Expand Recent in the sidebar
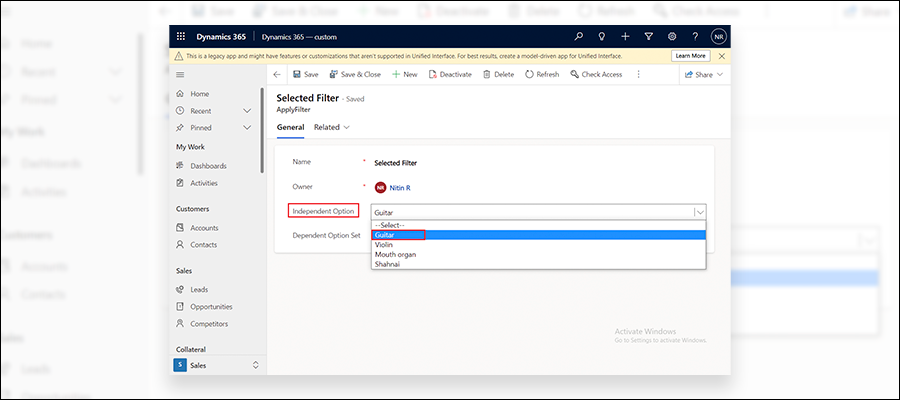This screenshot has height=400, width=900. (247, 111)
